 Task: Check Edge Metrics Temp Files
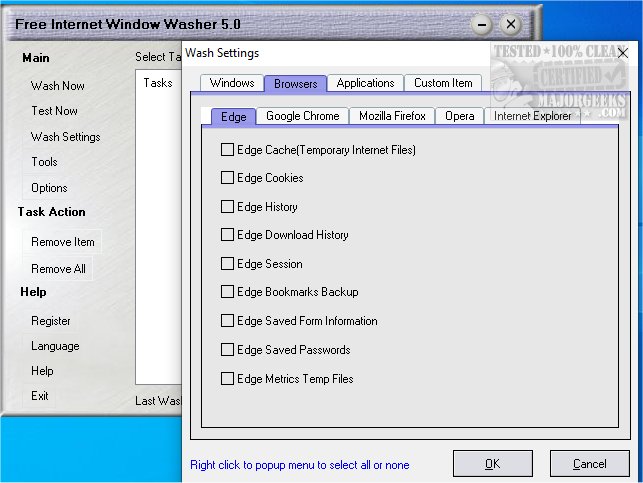click(x=227, y=378)
